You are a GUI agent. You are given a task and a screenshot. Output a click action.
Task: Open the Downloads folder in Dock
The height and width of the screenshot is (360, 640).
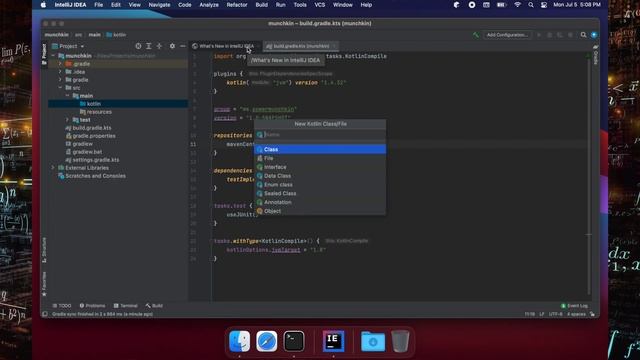[x=373, y=341]
